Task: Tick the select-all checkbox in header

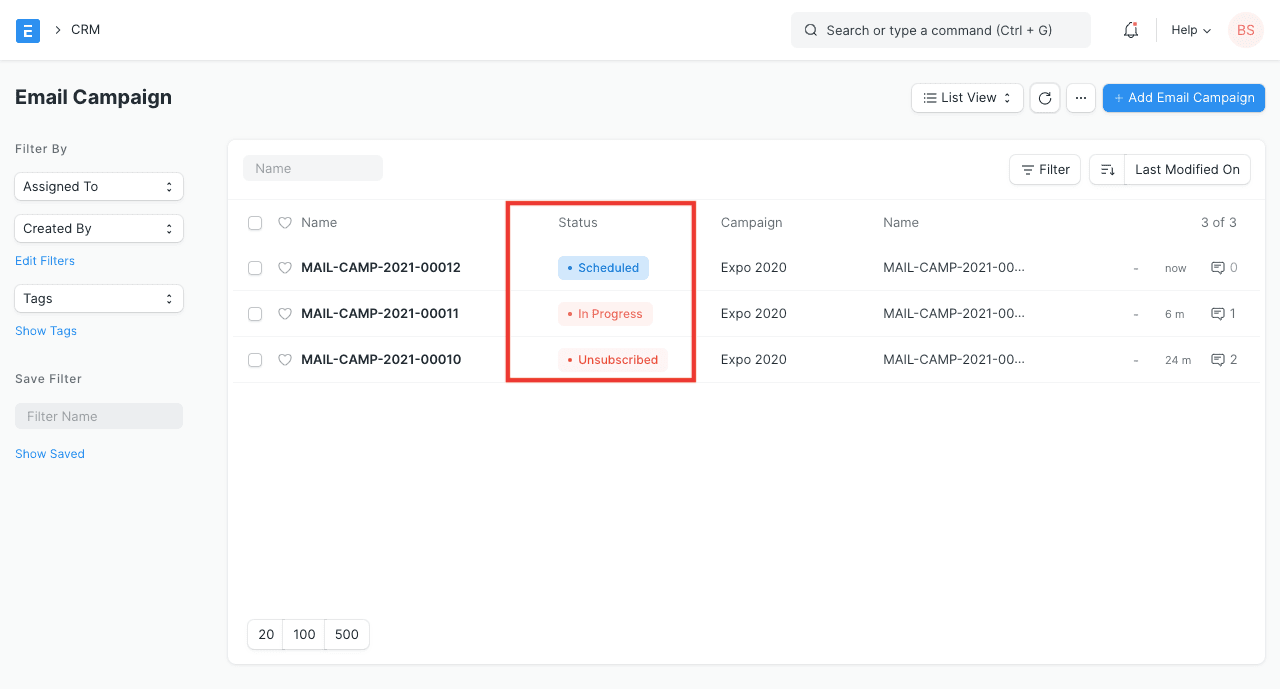Action: coord(255,223)
